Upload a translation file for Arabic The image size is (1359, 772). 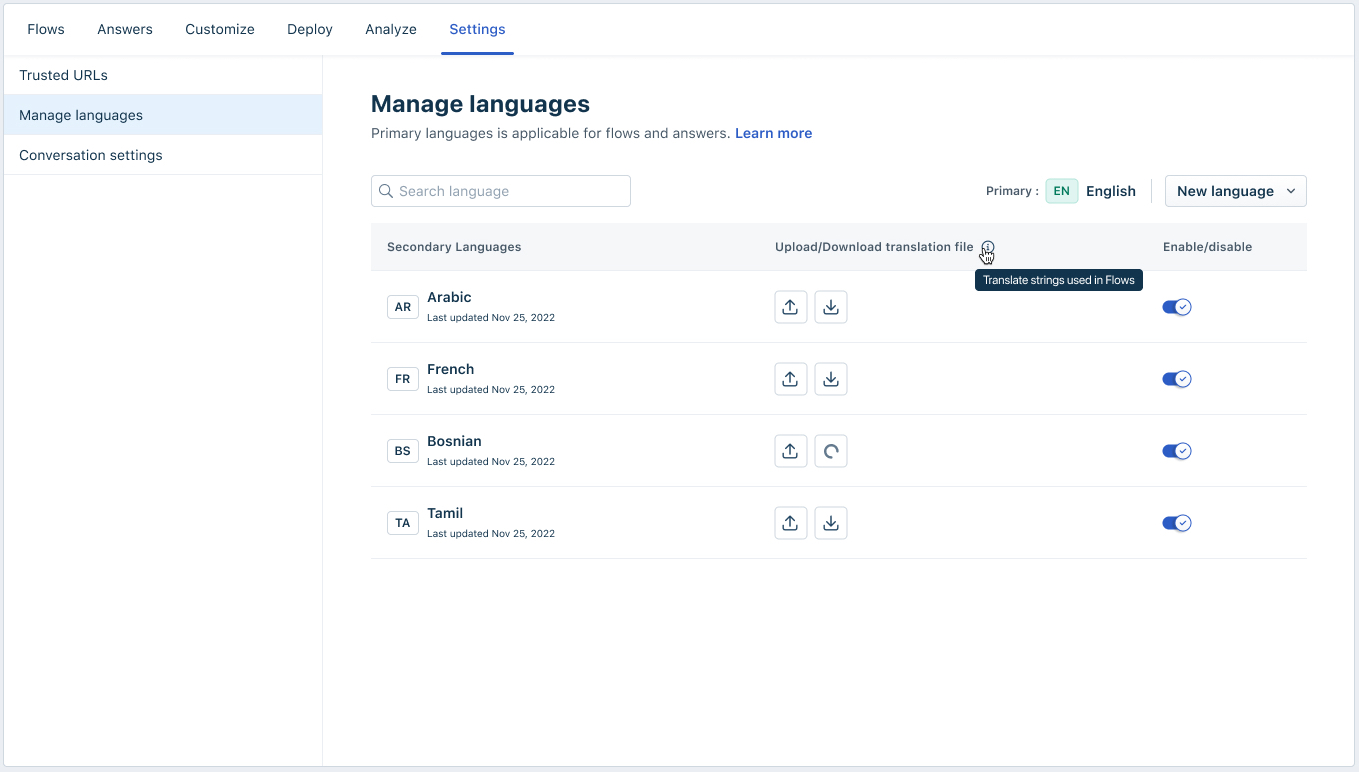coord(790,307)
